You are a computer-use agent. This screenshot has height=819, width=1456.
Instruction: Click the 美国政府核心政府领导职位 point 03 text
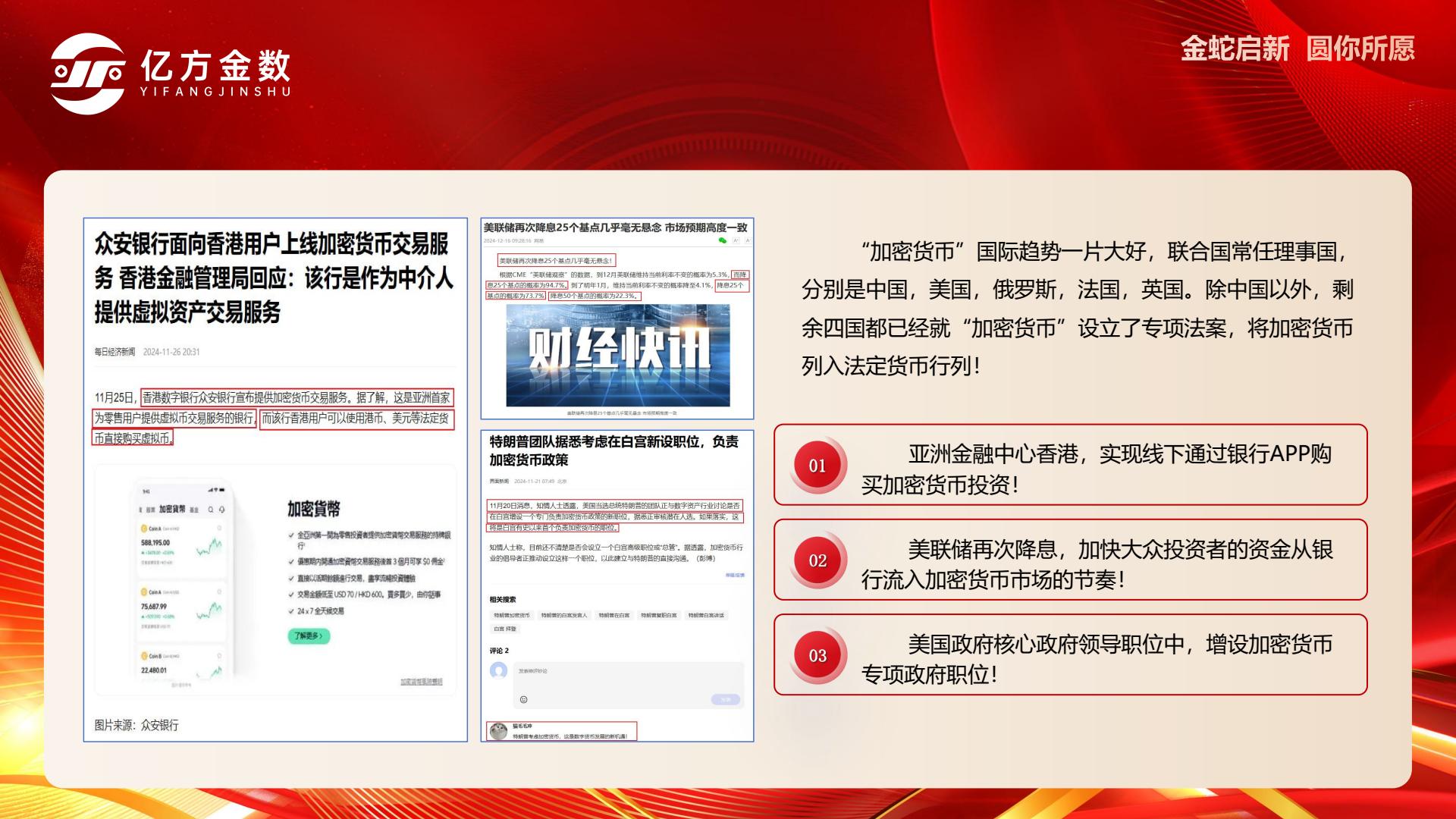[1097, 659]
